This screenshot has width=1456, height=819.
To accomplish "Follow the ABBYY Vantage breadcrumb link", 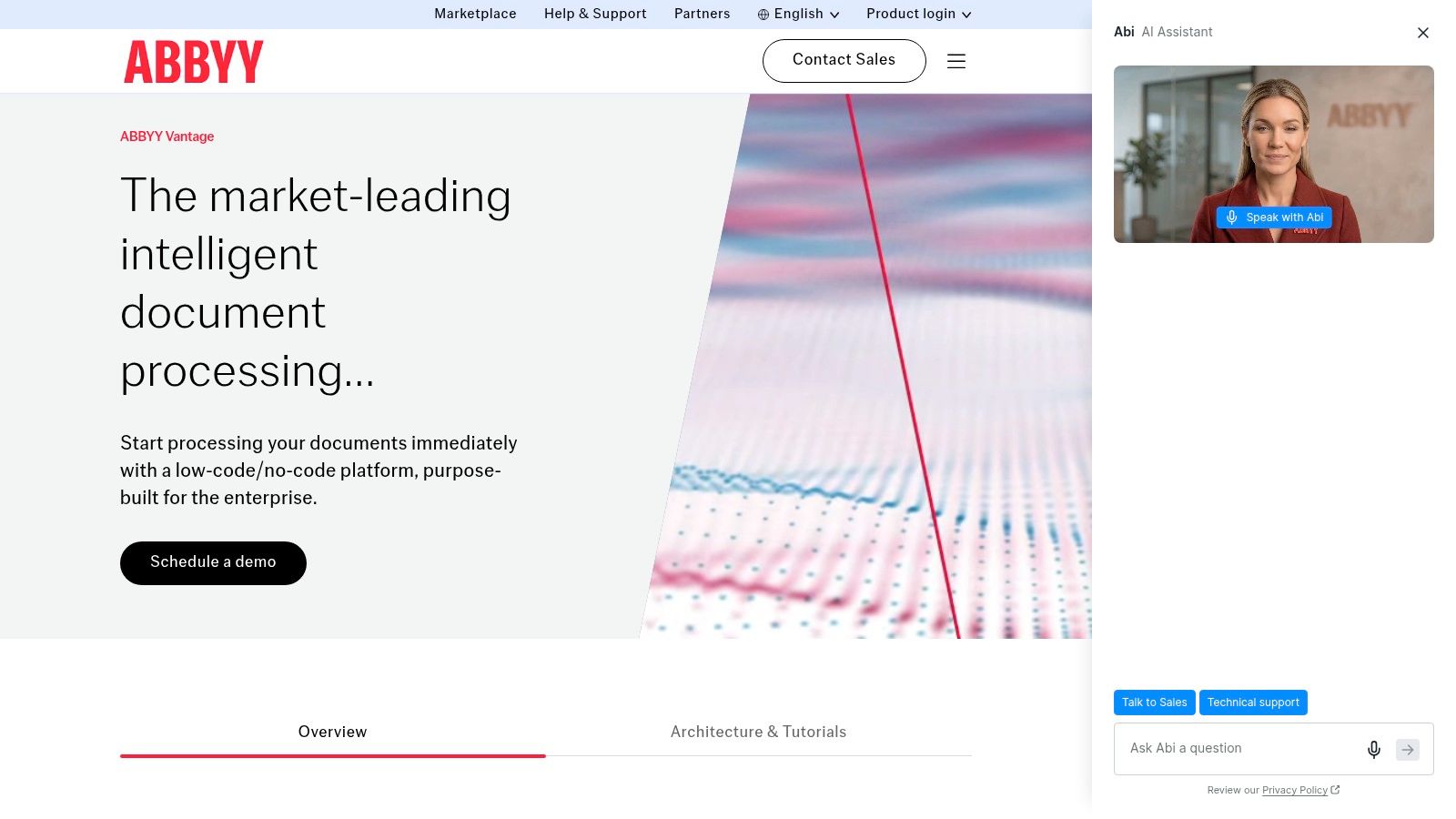I will pos(167,136).
